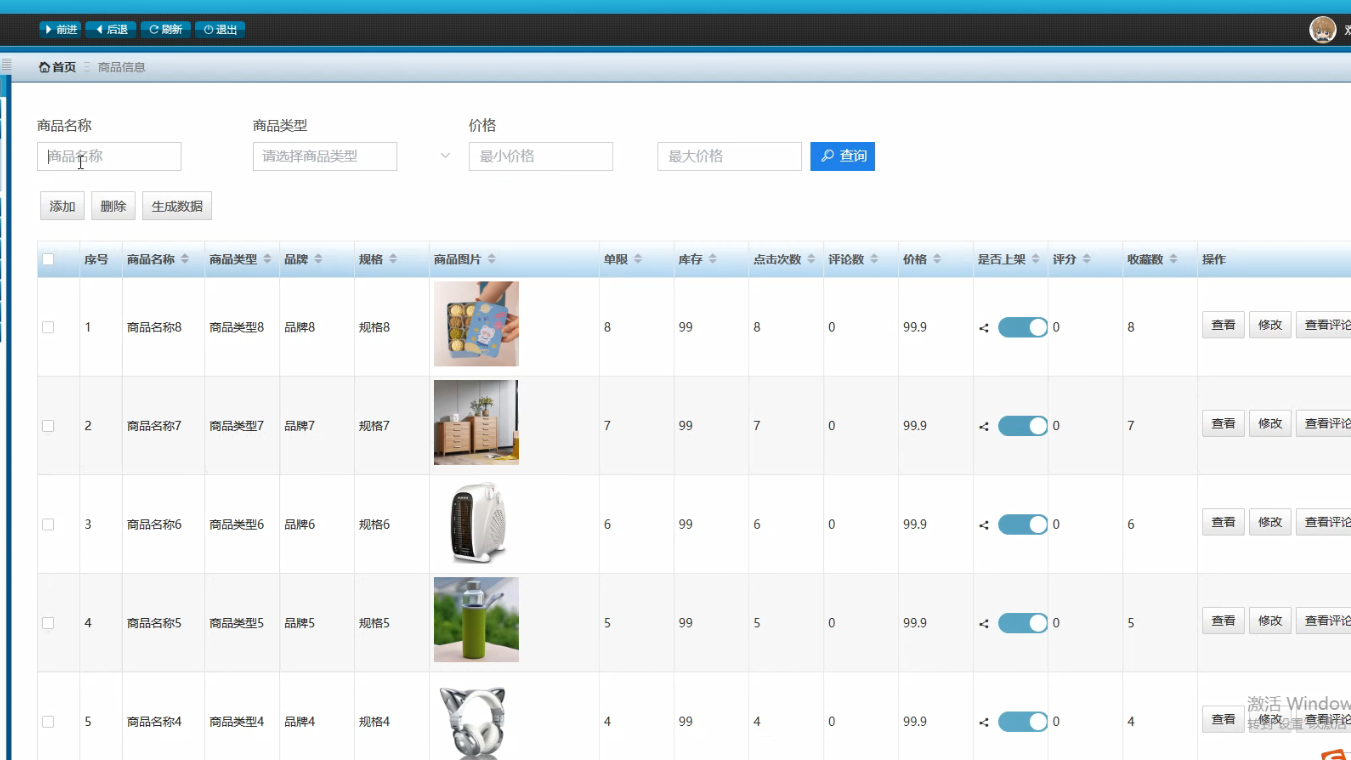Sort by 库存 column arrows
This screenshot has height=760, width=1351.
coord(712,259)
